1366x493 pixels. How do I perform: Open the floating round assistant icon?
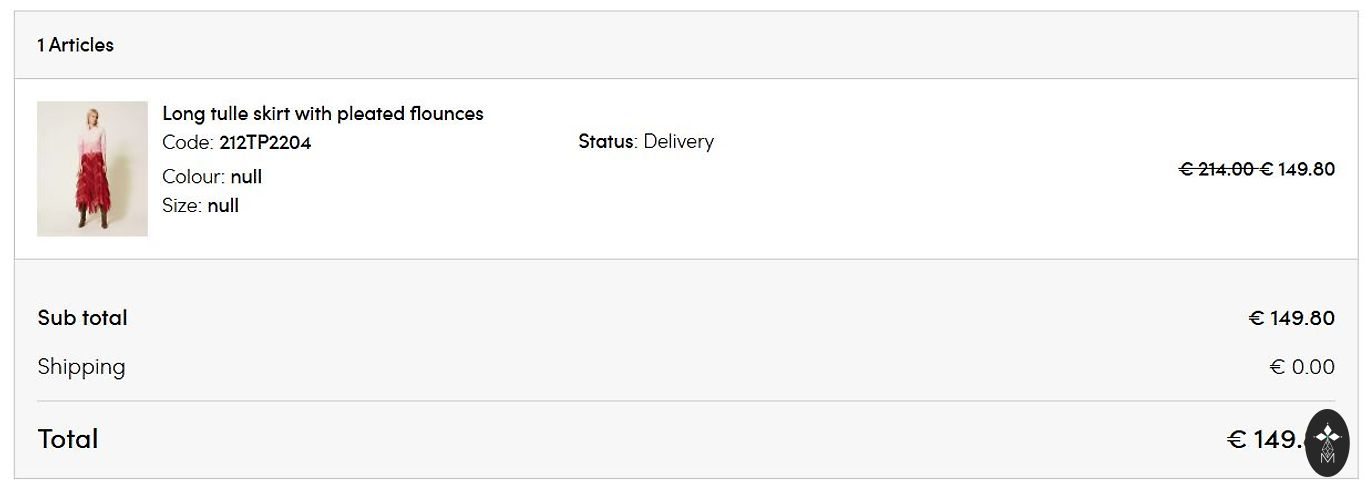point(1327,442)
